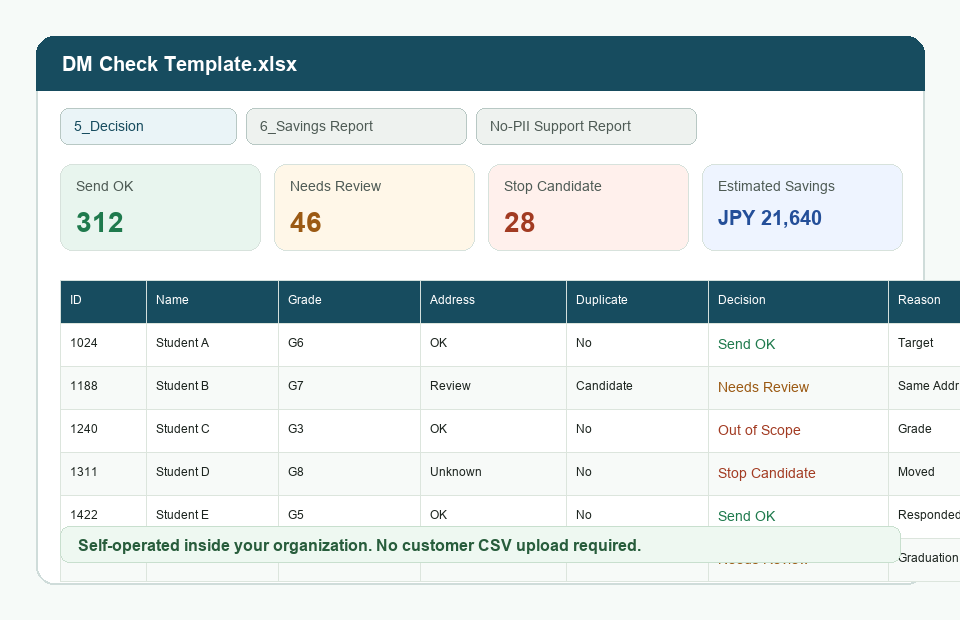Screen dimensions: 960x620
Task: Open the 6_Savings Report tab
Action: 356,127
